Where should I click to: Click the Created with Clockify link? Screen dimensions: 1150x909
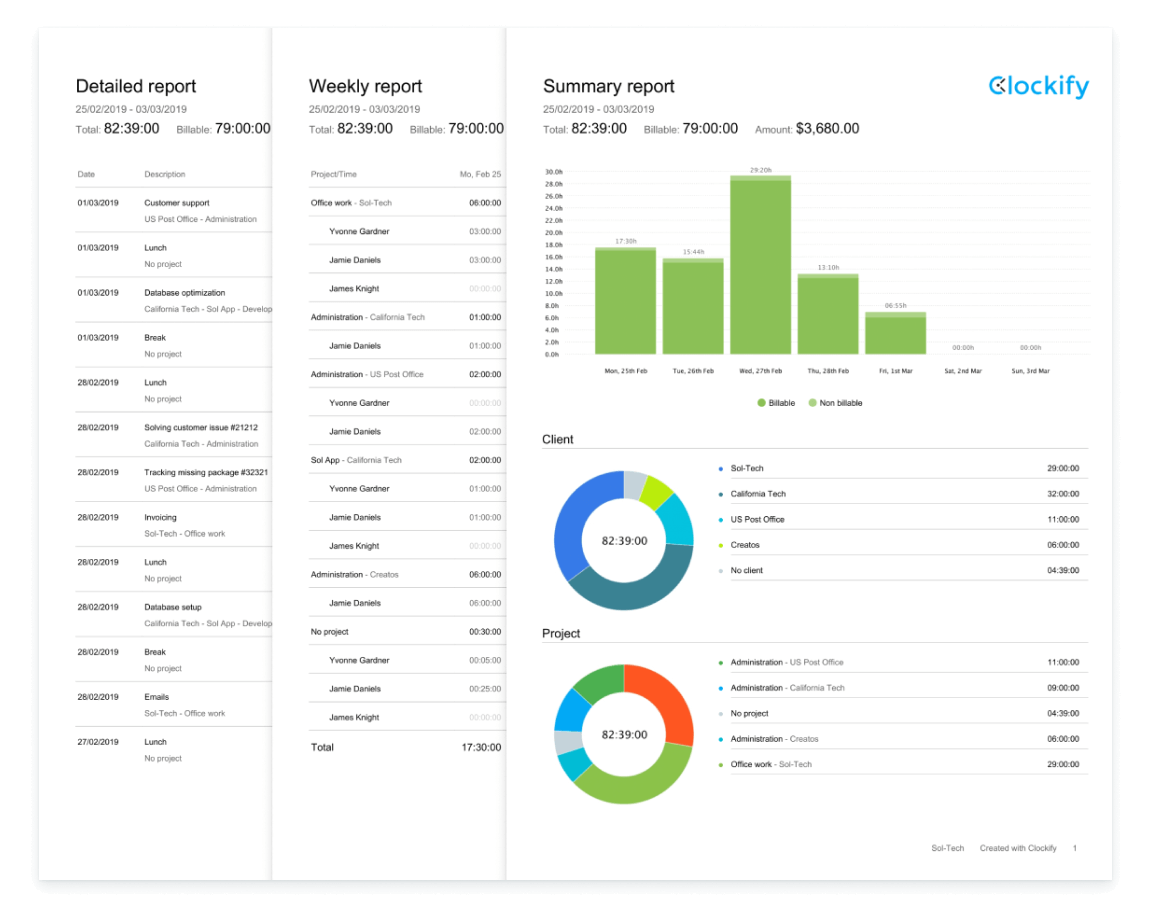pyautogui.click(x=1017, y=847)
